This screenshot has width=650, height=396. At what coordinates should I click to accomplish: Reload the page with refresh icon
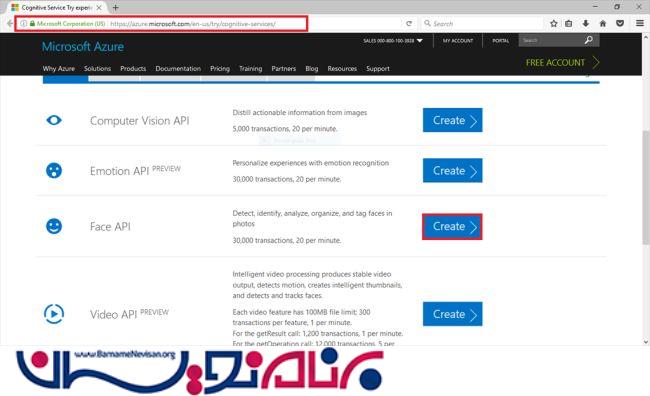point(409,24)
